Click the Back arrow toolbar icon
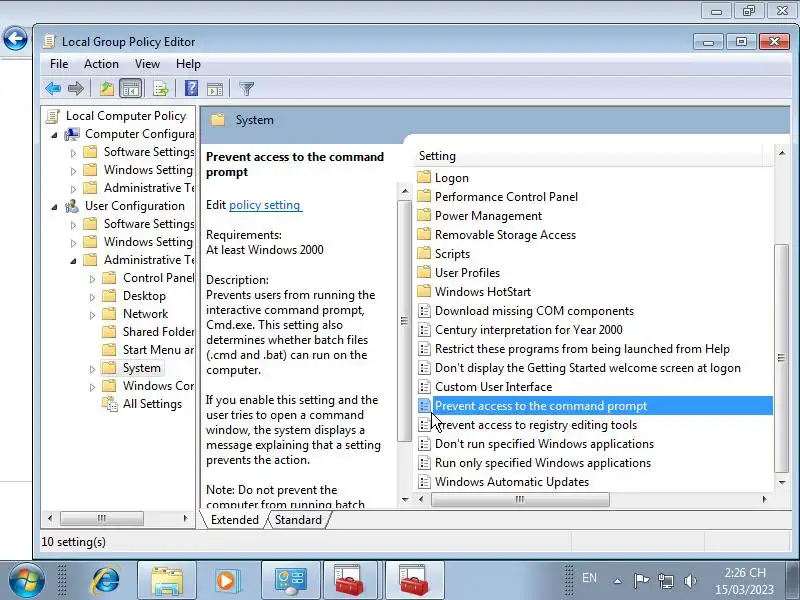The height and width of the screenshot is (600, 800). click(53, 89)
